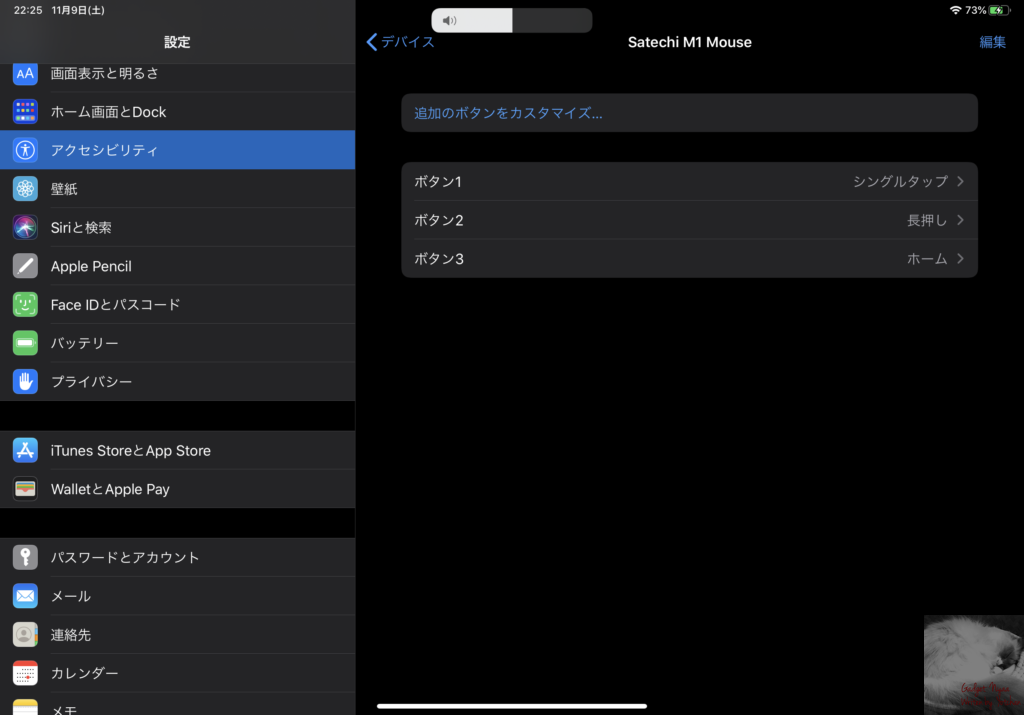Expand ボタン1 シングルタップ options chevron
The height and width of the screenshot is (715, 1024).
coord(960,182)
